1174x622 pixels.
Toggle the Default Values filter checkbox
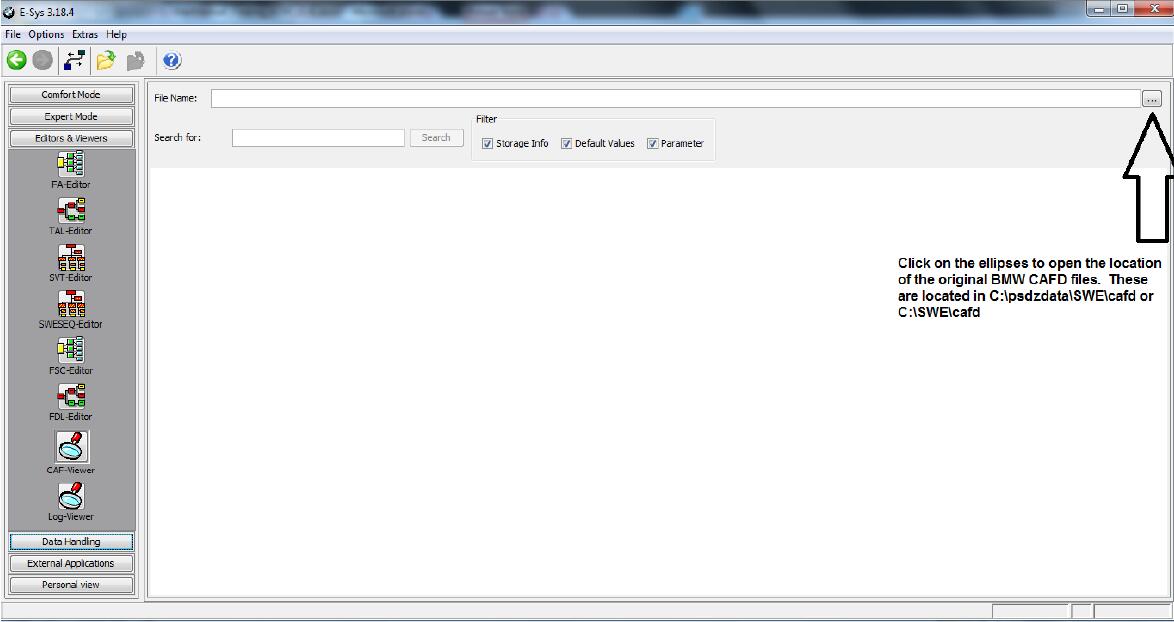567,144
